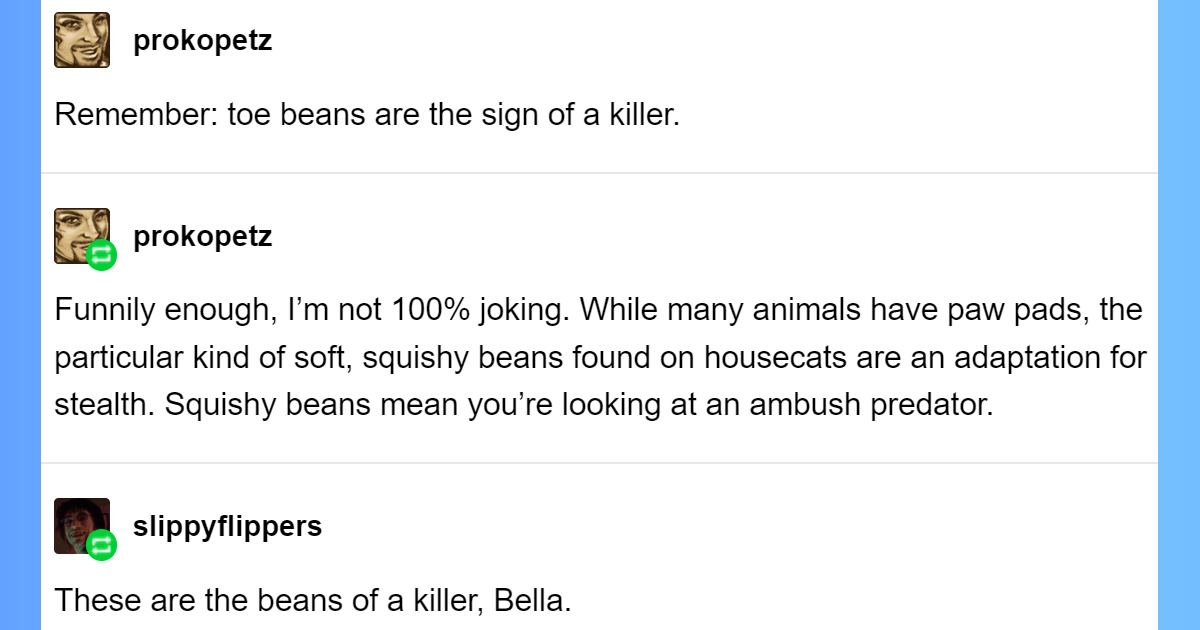
Task: Visit the slippyflippers blog username link
Action: pyautogui.click(x=227, y=526)
